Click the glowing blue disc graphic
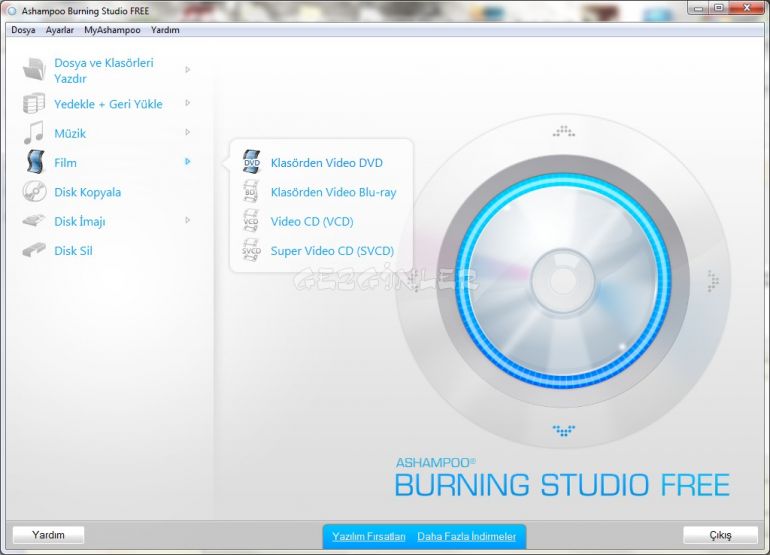Screen dimensions: 770x555 563,280
